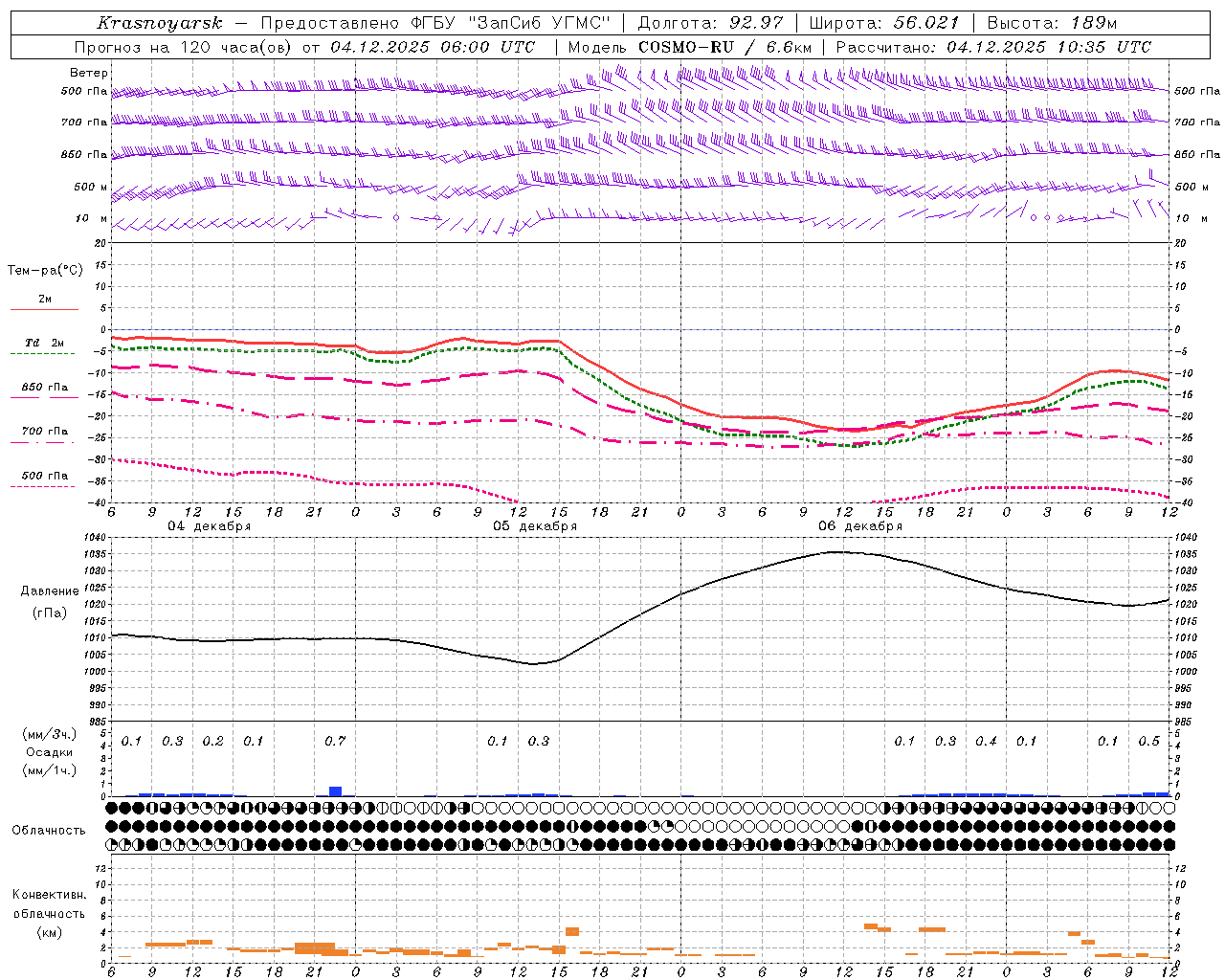The height and width of the screenshot is (980, 1225).
Task: Click the Высота: 189м header field
Action: 1052,23
